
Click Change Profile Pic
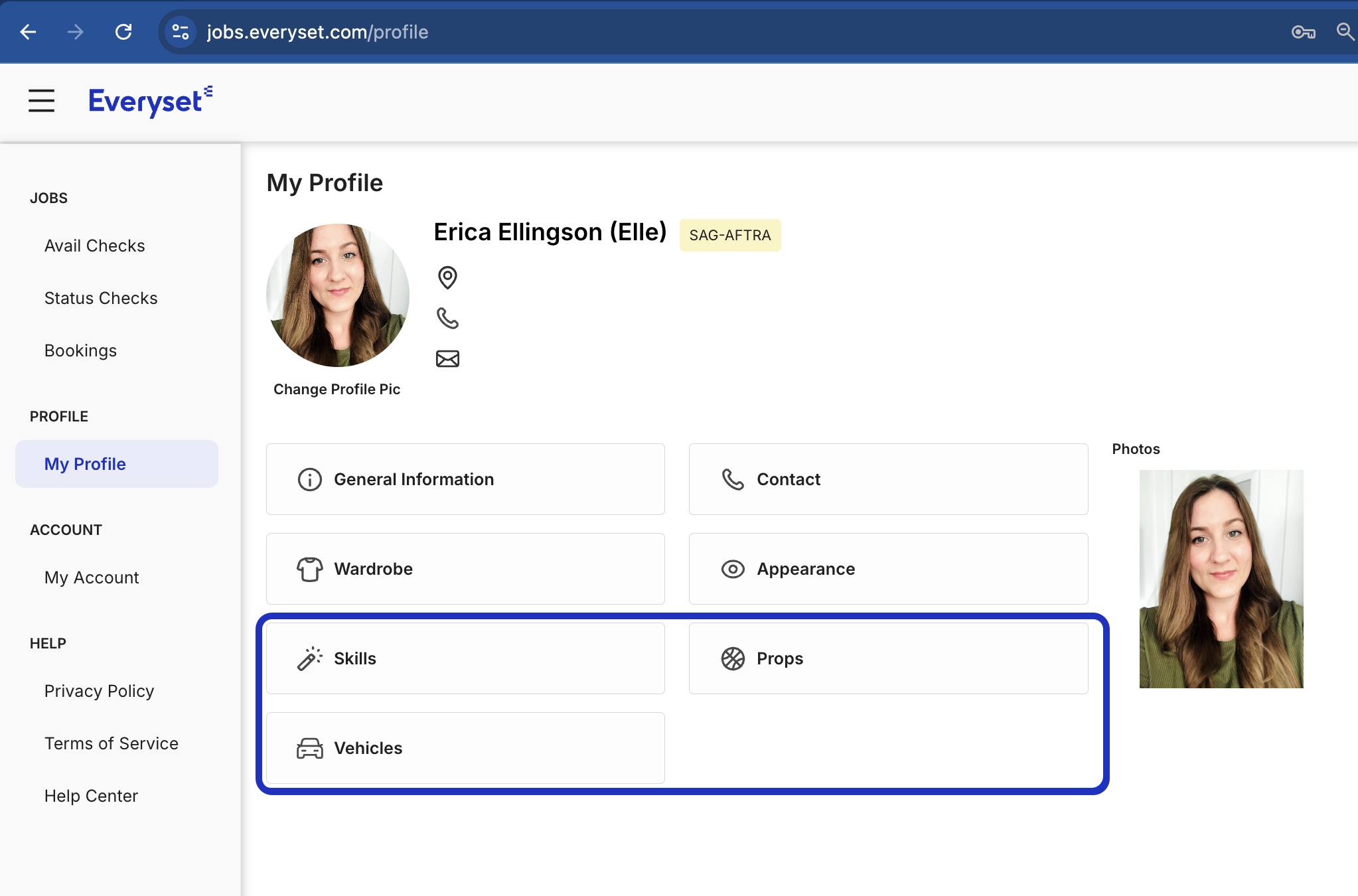point(337,390)
